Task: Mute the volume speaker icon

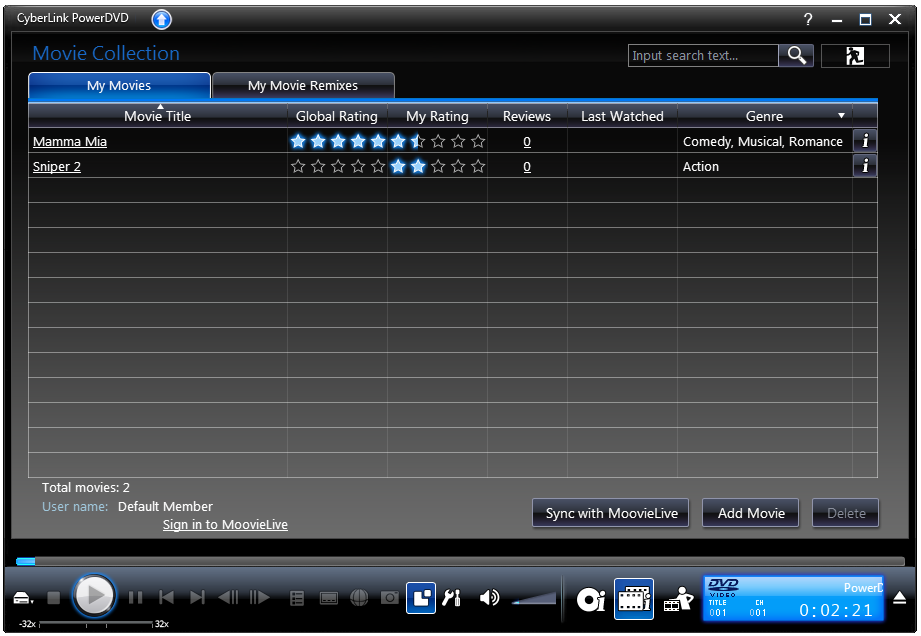Action: point(489,598)
